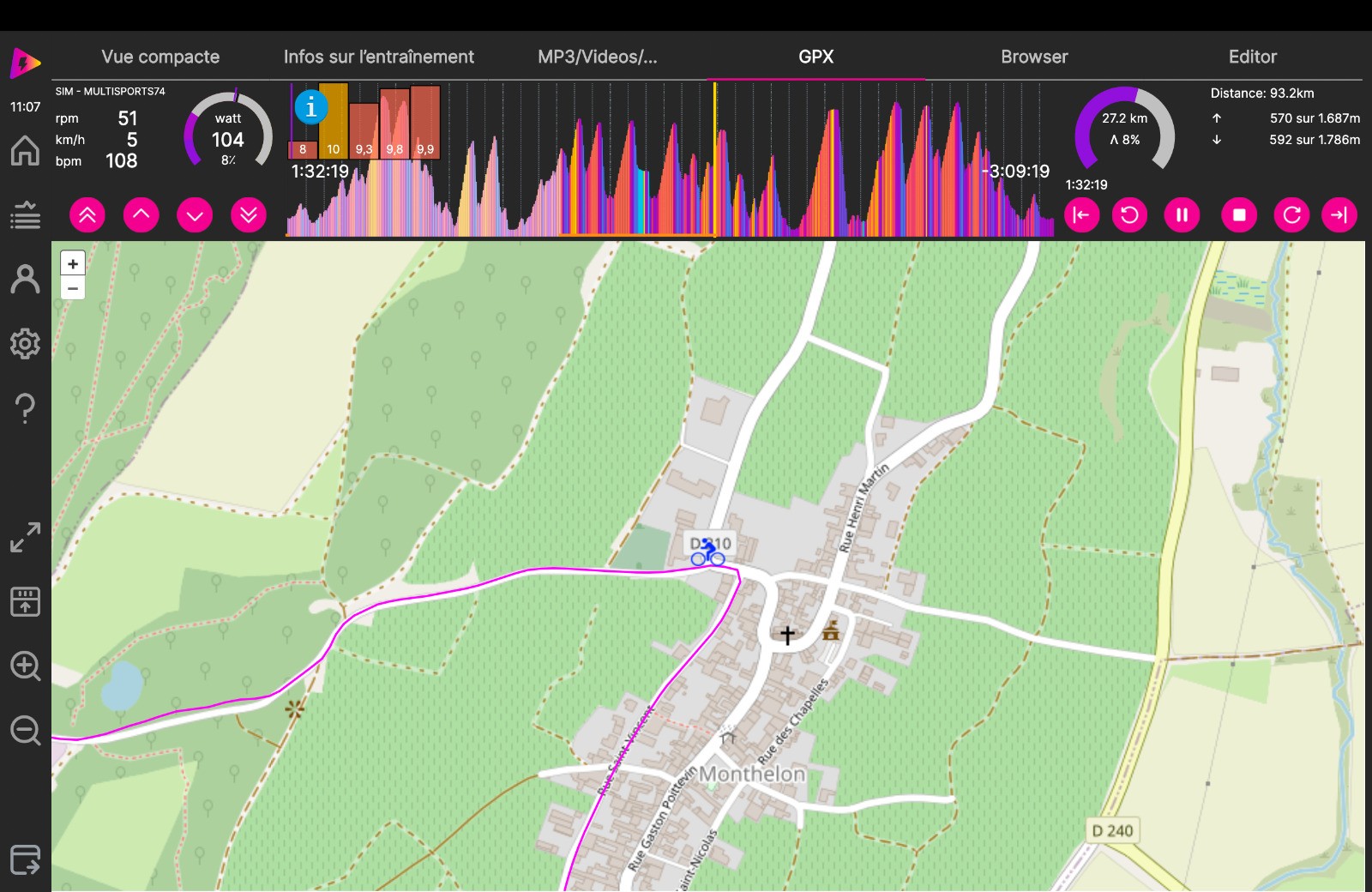Image resolution: width=1372 pixels, height=892 pixels.
Task: Stop the training session
Action: 1238,215
